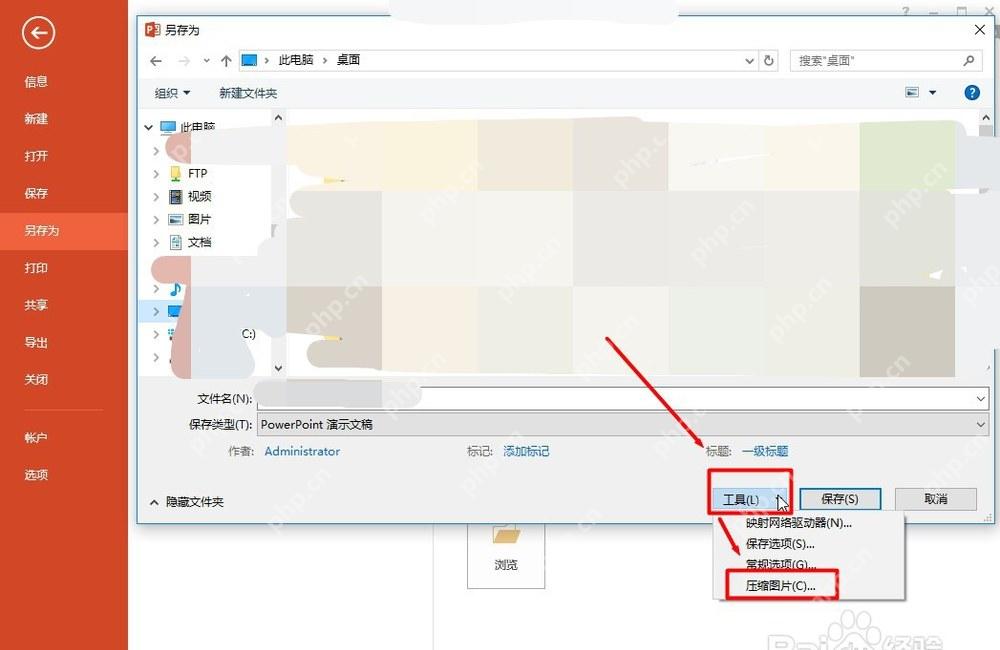This screenshot has width=1000, height=650.
Task: Select 文档 in the navigation tree
Action: click(199, 242)
